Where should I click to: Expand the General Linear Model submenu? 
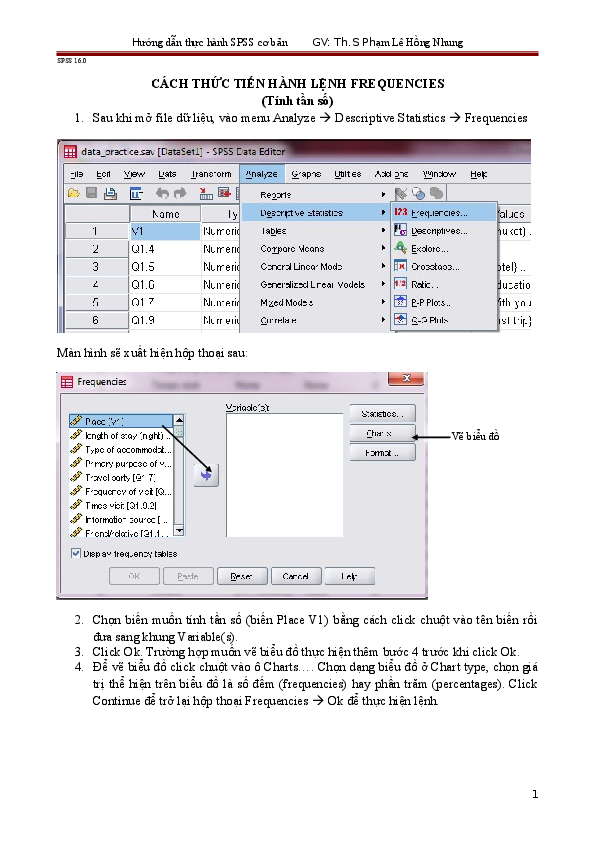[x=315, y=266]
